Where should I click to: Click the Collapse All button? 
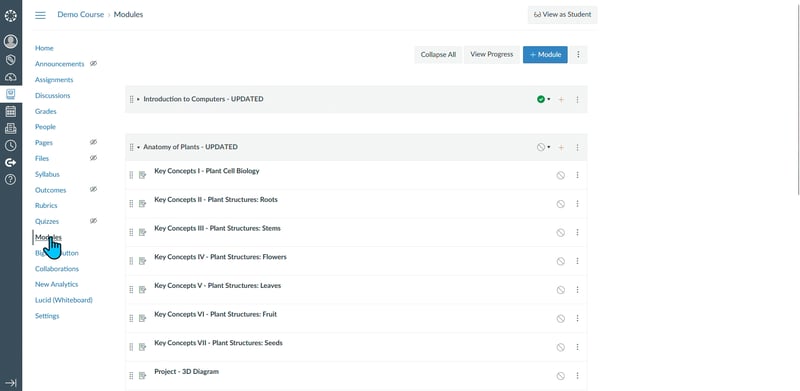click(438, 55)
